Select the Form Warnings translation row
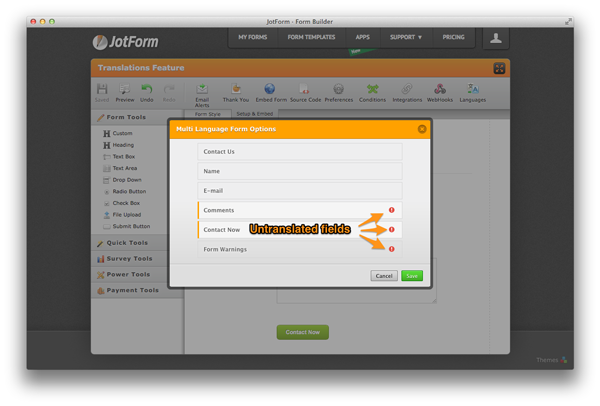The image size is (600, 406). pyautogui.click(x=300, y=249)
